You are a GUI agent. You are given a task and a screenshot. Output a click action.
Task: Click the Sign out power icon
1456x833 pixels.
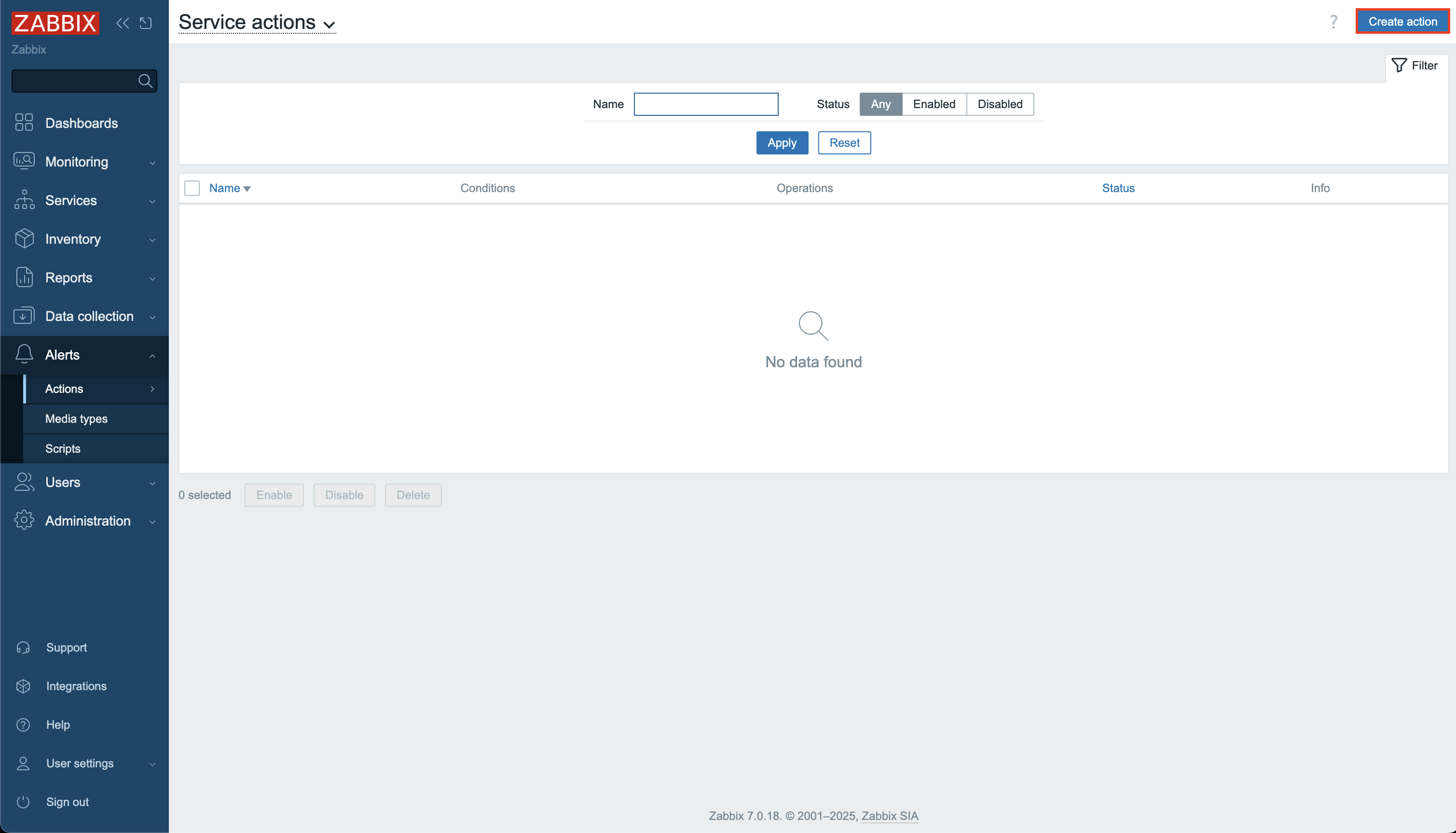tap(23, 802)
